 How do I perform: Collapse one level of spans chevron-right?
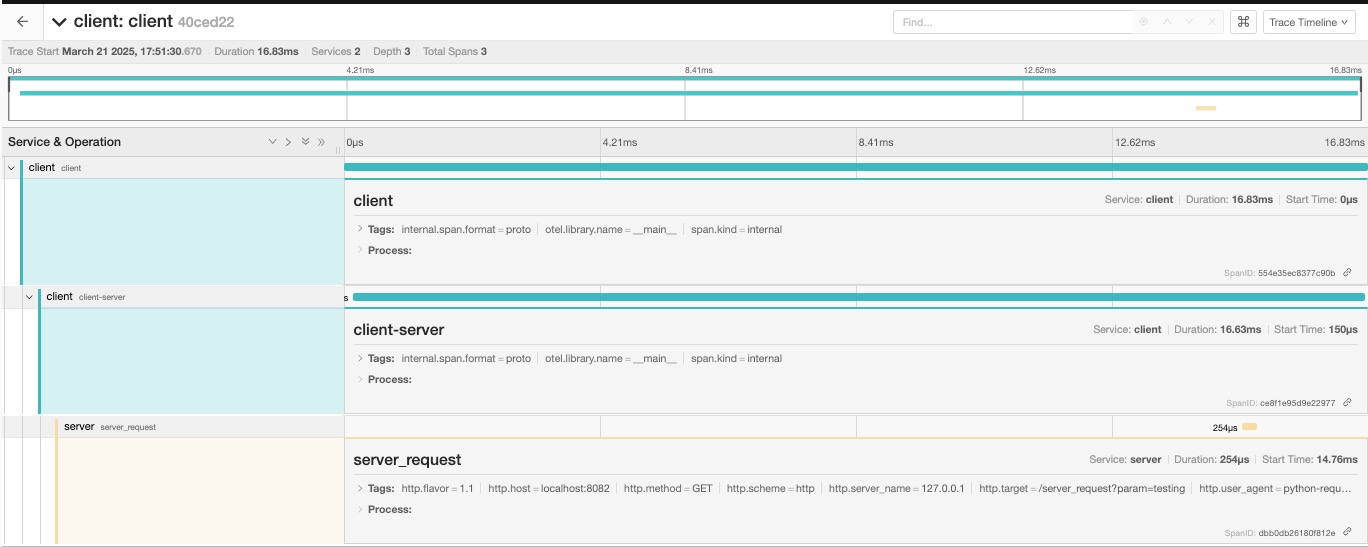point(288,142)
